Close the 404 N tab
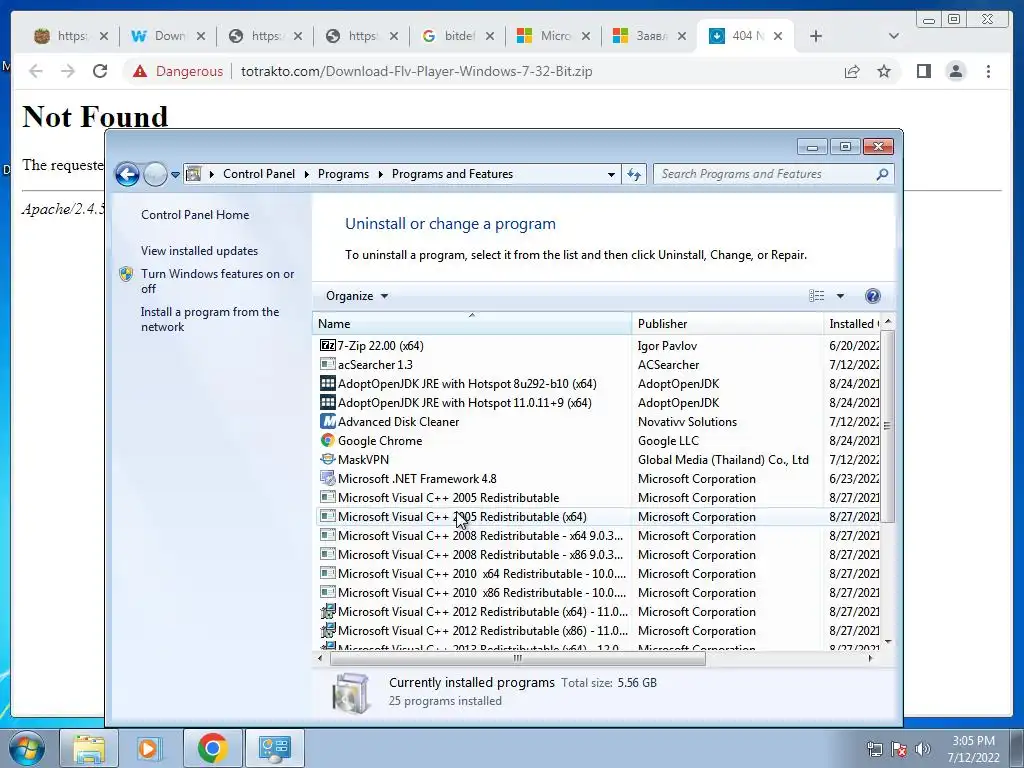Viewport: 1024px width, 768px height. tap(778, 36)
